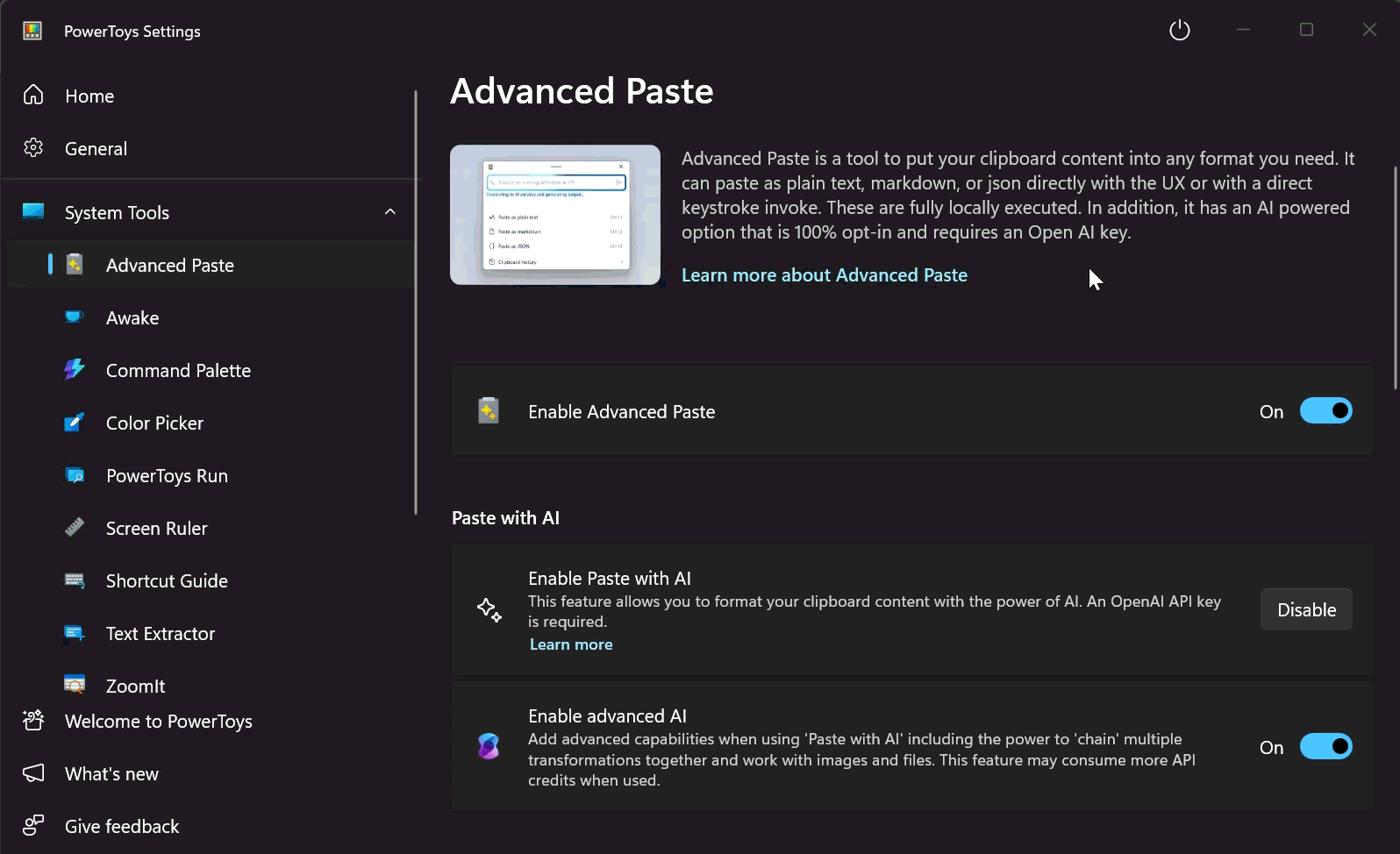Click the General gear icon

tap(33, 147)
